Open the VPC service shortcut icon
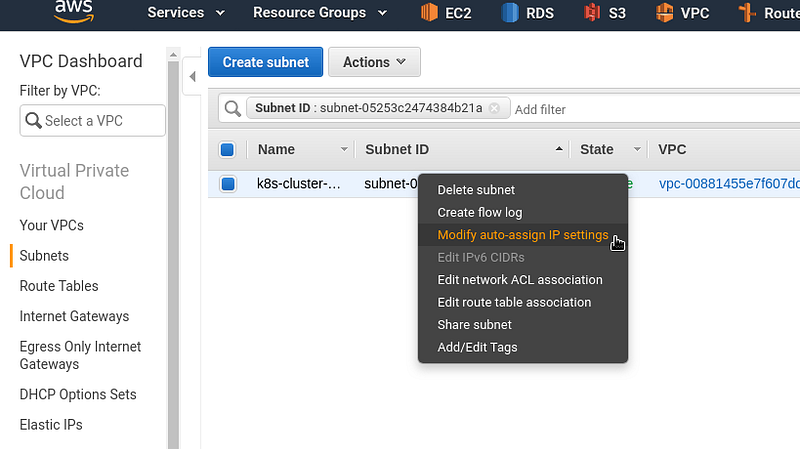The height and width of the screenshot is (449, 800). pyautogui.click(x=664, y=12)
